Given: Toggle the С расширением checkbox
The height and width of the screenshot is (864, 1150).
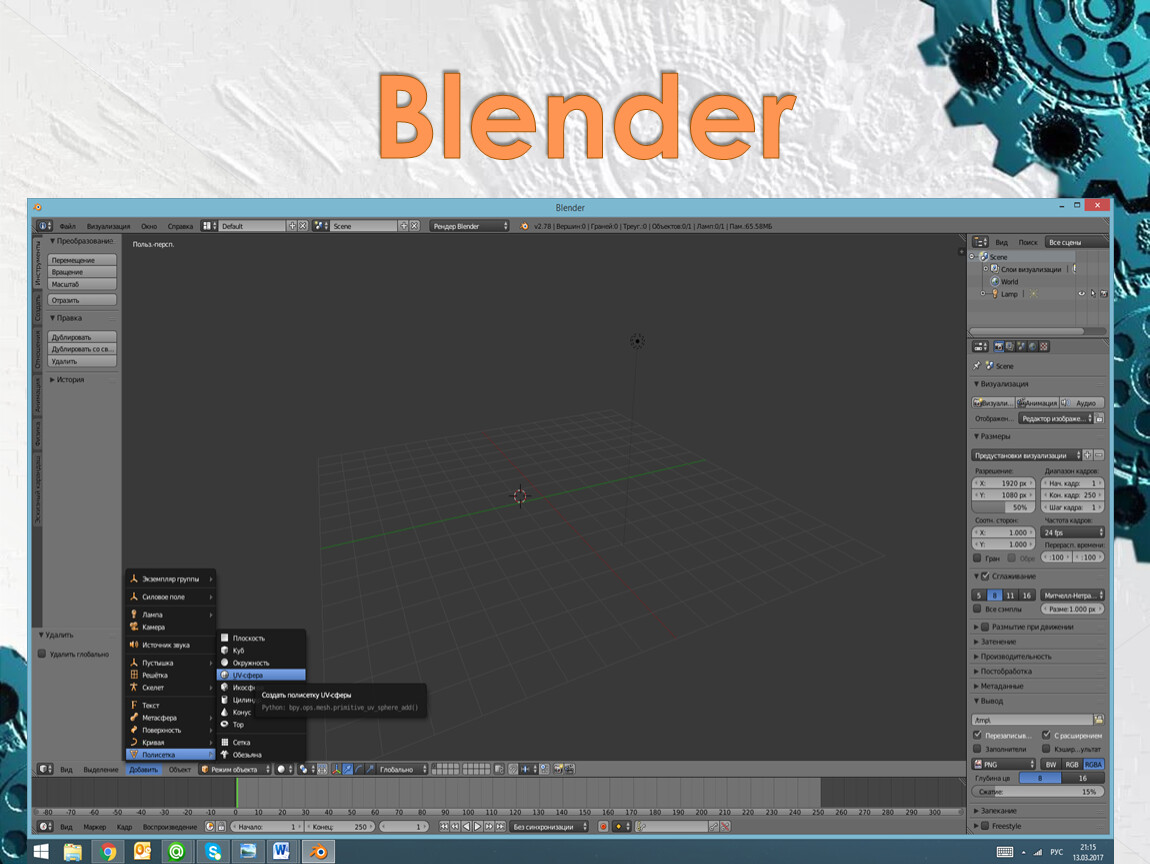Looking at the screenshot, I should (1046, 735).
